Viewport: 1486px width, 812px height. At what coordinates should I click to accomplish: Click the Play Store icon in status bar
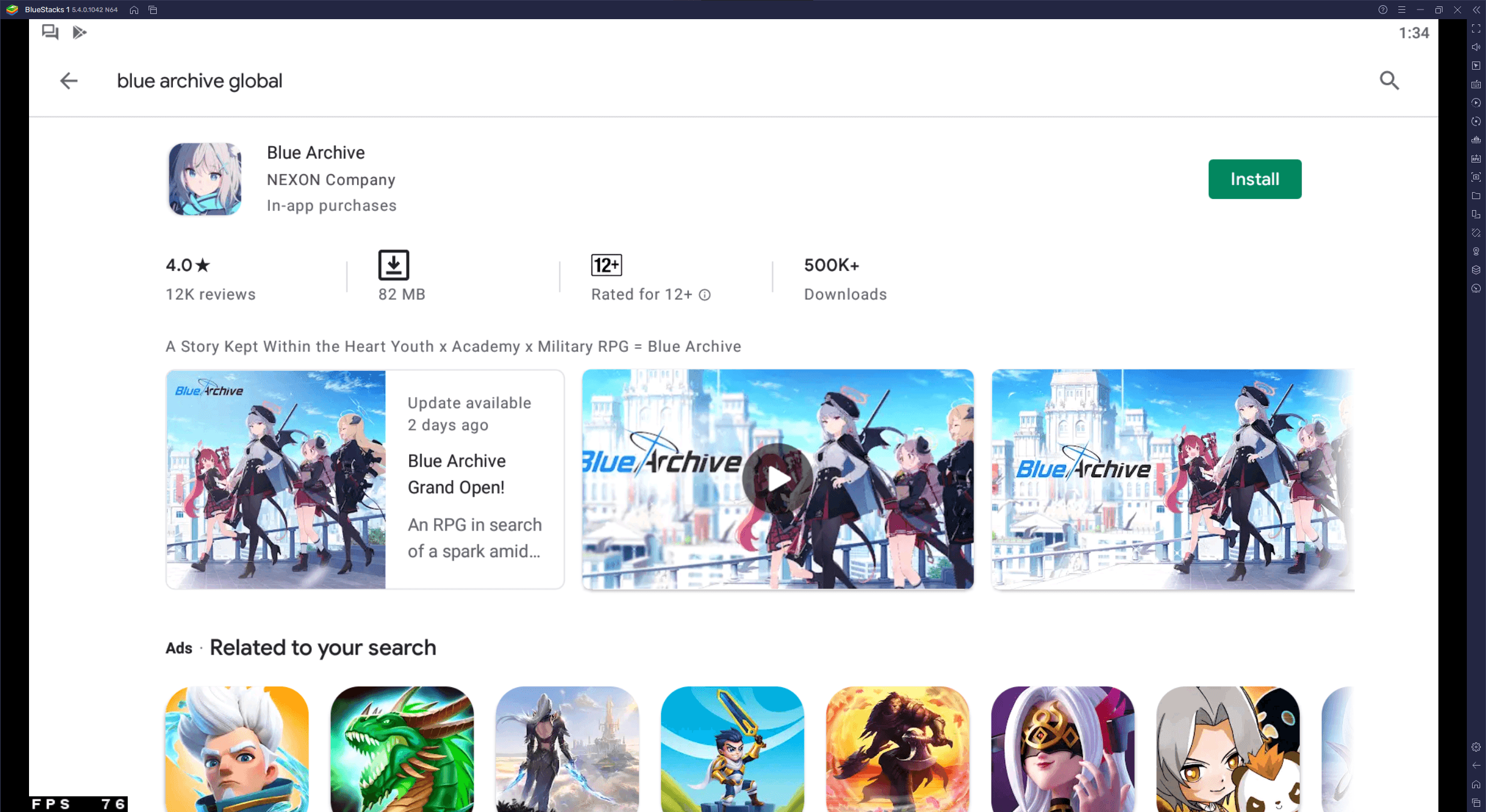(x=80, y=33)
